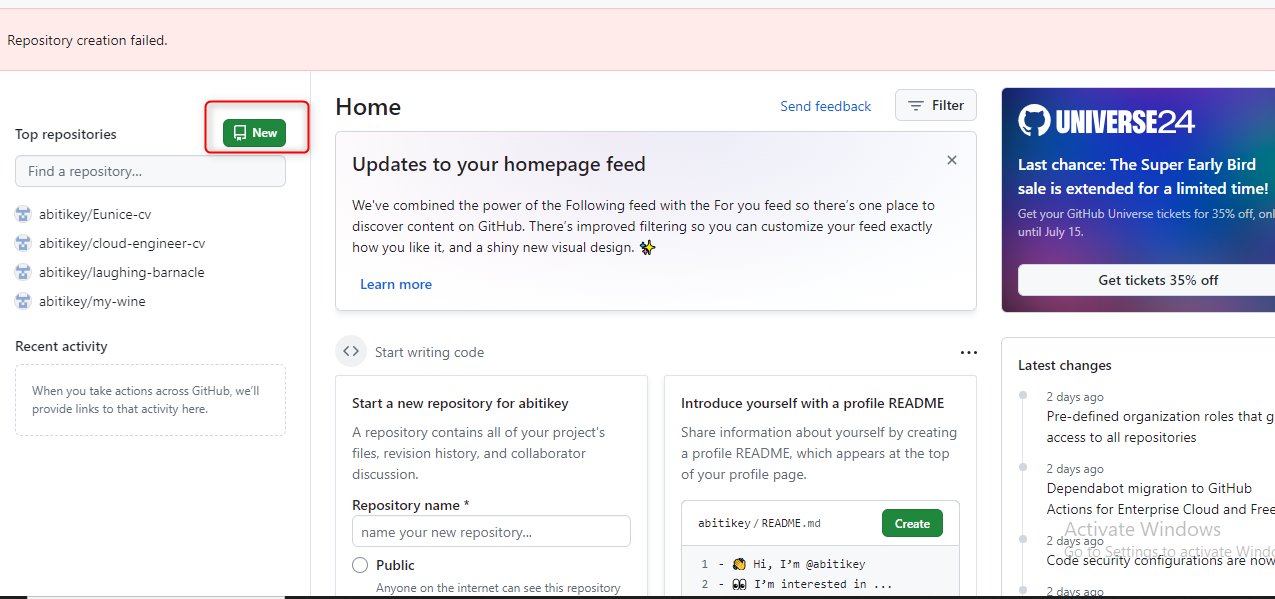Click the abitikey/Eunice-cv avatar icon
The height and width of the screenshot is (599, 1275).
tap(23, 214)
